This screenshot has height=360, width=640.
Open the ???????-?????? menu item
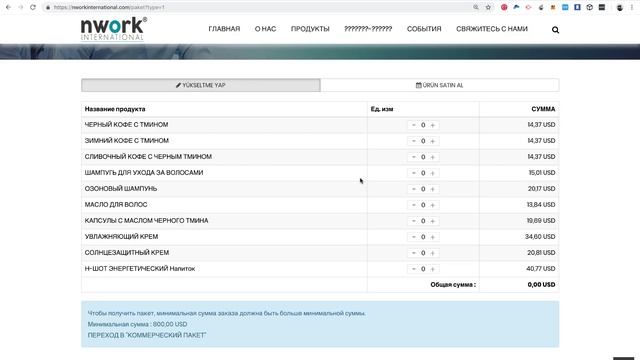[x=368, y=29]
